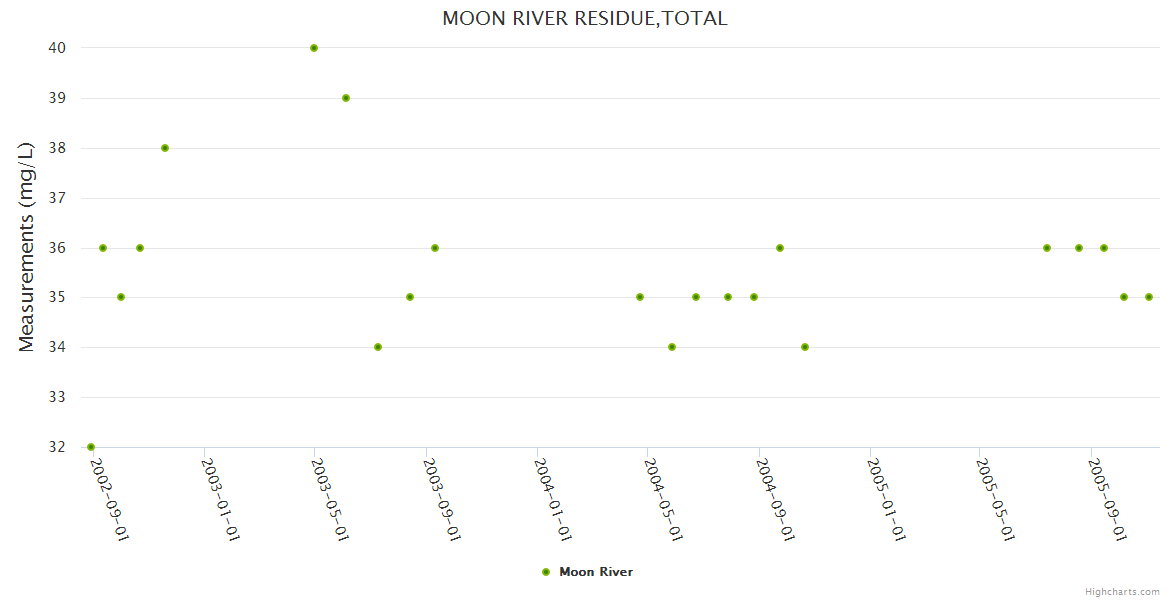Click the Measurements (mg/L) y-axis title
Image resolution: width=1170 pixels, height=600 pixels.
[27, 246]
